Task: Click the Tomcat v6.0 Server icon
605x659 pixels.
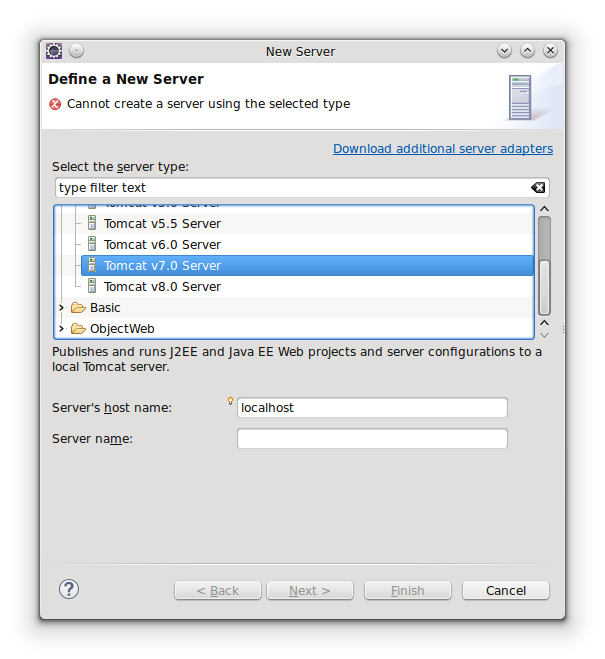Action: coord(92,244)
